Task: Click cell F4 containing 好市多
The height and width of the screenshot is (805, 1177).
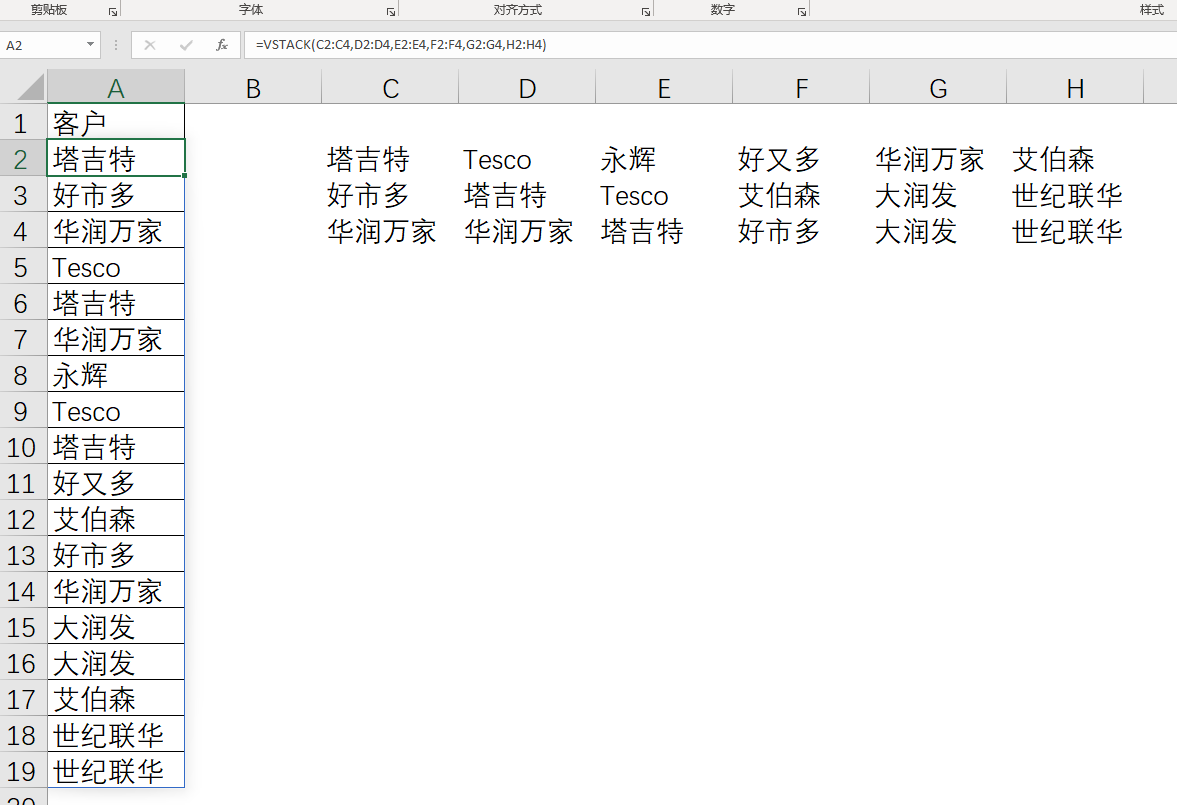Action: pos(801,231)
